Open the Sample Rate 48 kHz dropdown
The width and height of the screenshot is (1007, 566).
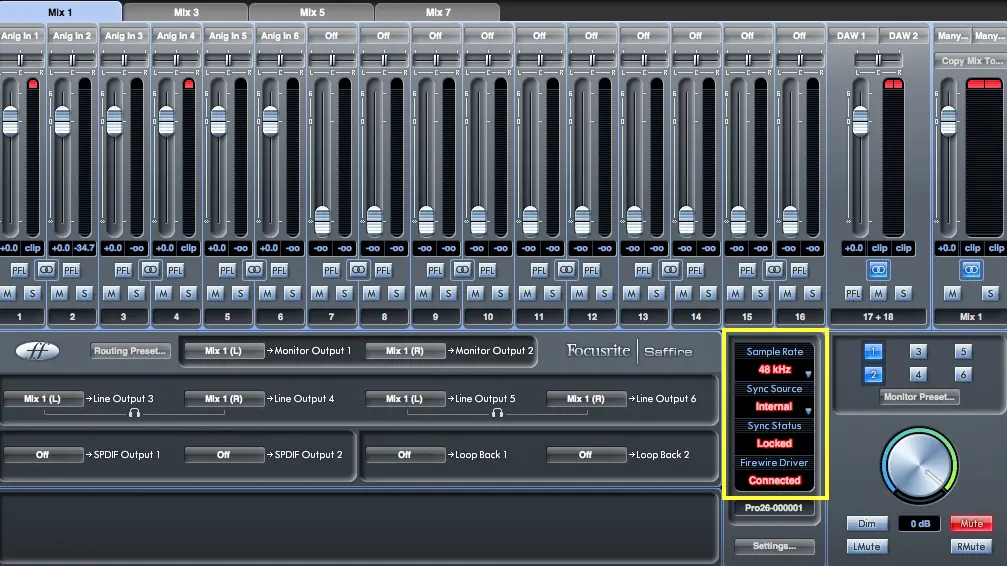tap(775, 370)
